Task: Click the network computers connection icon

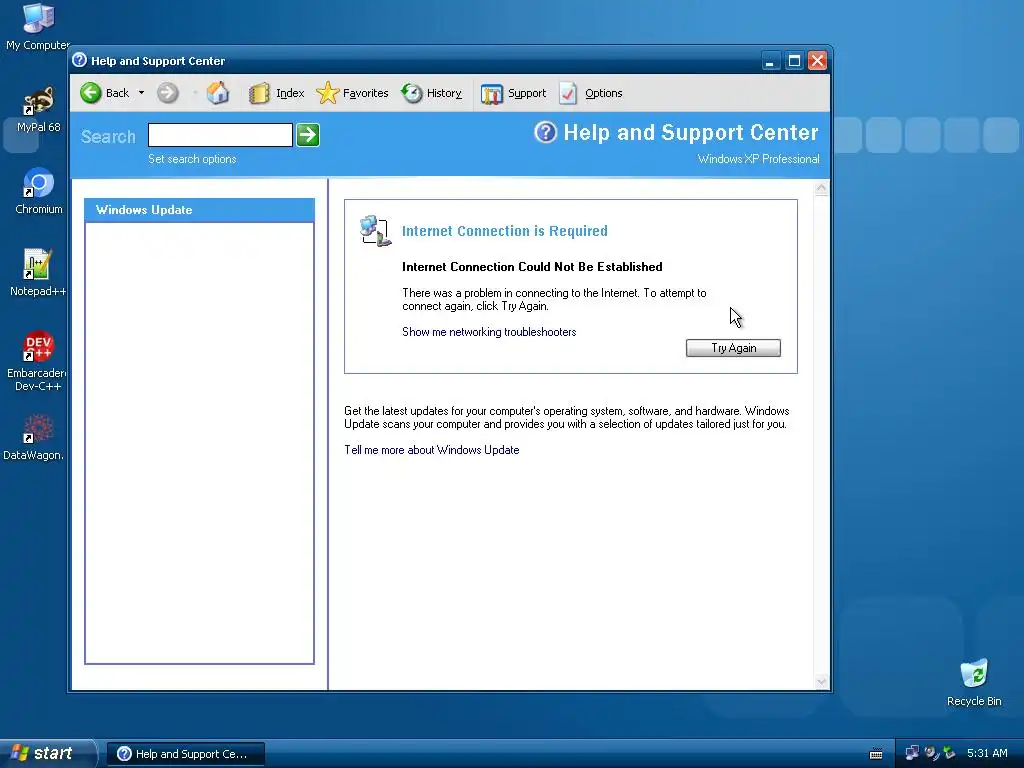Action: (x=376, y=231)
